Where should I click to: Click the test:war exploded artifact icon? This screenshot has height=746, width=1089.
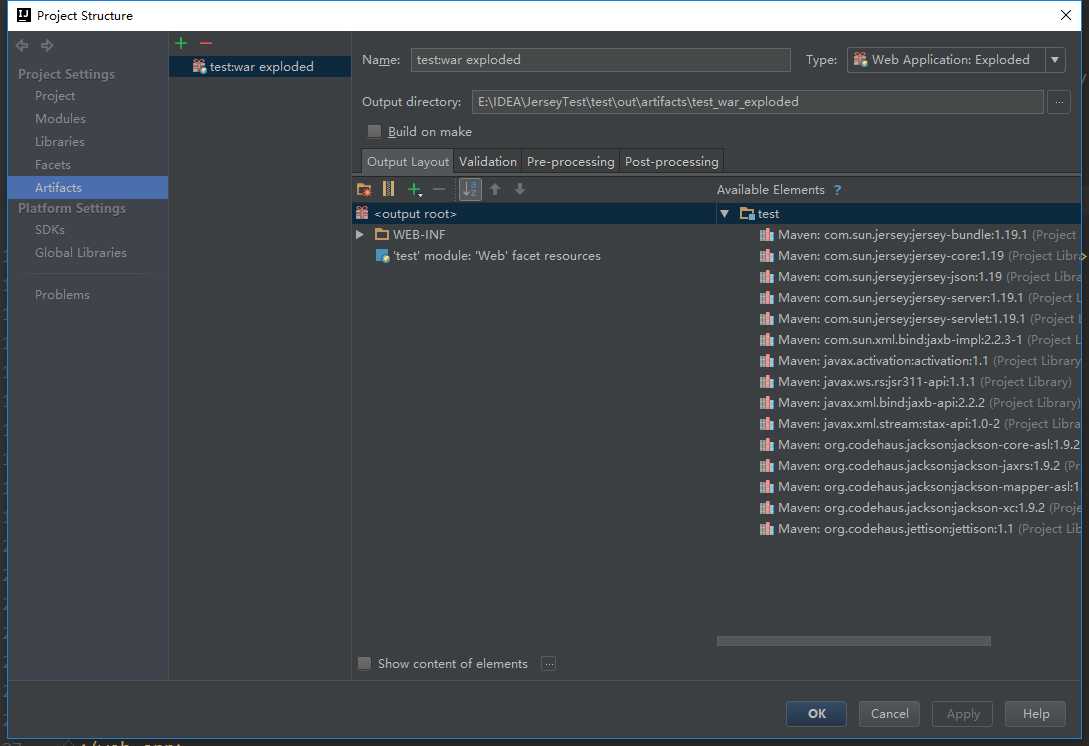pos(199,66)
